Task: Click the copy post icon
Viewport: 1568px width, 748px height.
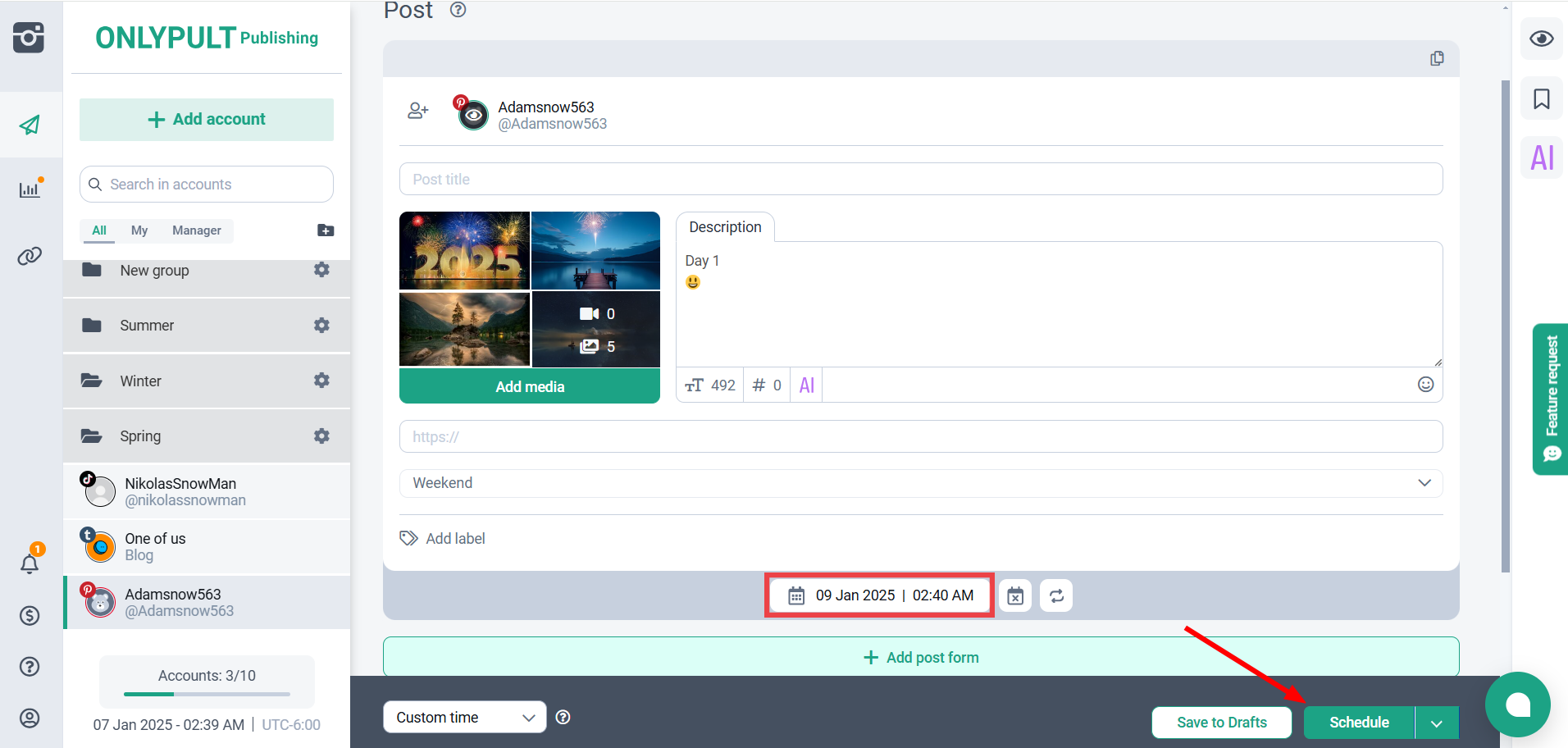Action: 1437,58
